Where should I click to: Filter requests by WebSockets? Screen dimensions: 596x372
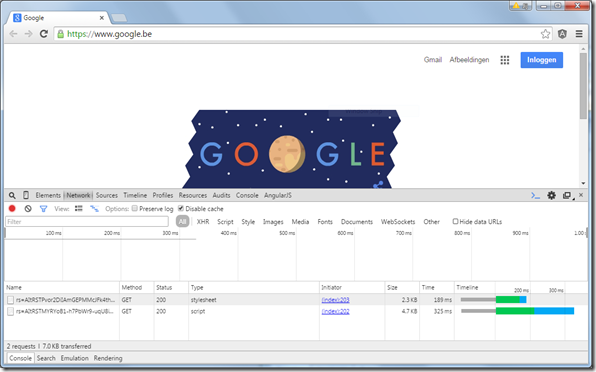[398, 222]
